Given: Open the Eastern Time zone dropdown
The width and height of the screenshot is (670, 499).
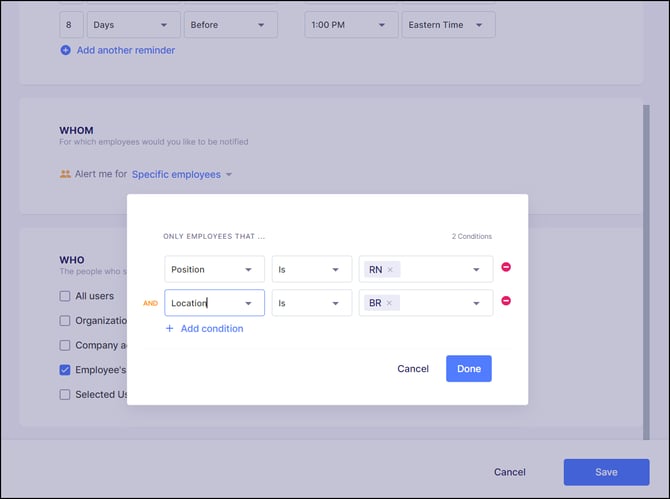Looking at the screenshot, I should tap(449, 25).
